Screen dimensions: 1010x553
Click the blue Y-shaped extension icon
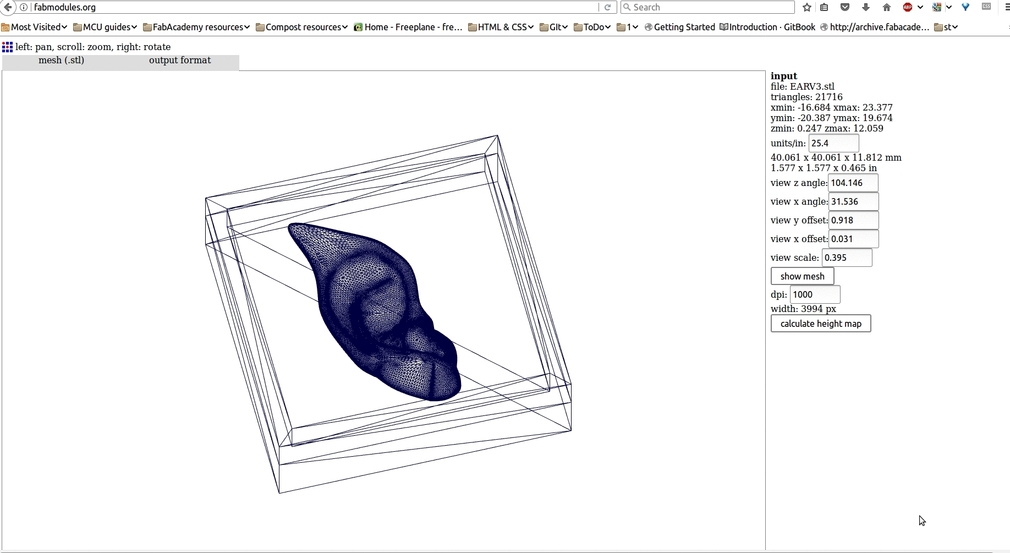click(x=966, y=7)
